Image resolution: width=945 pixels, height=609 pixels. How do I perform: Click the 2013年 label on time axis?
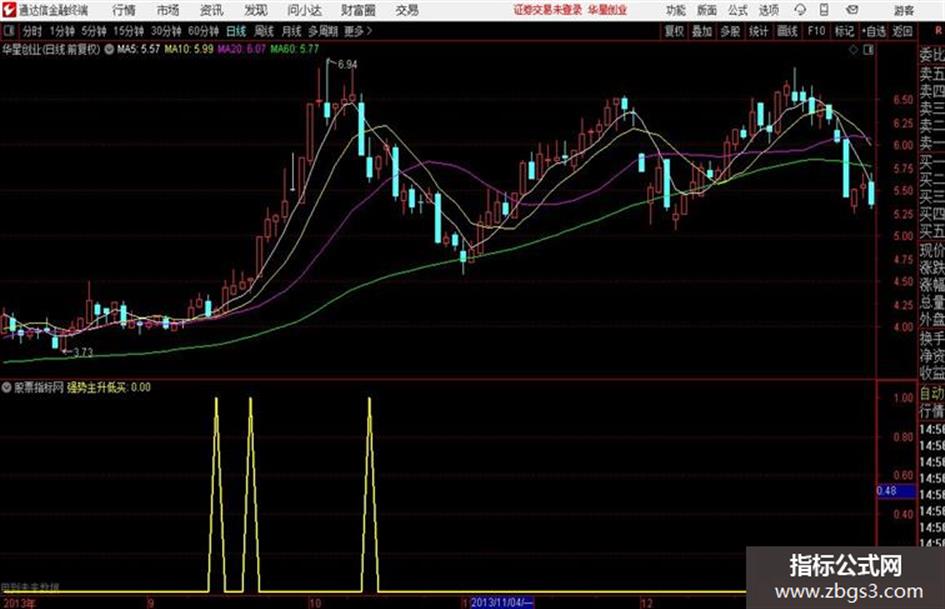(19, 603)
